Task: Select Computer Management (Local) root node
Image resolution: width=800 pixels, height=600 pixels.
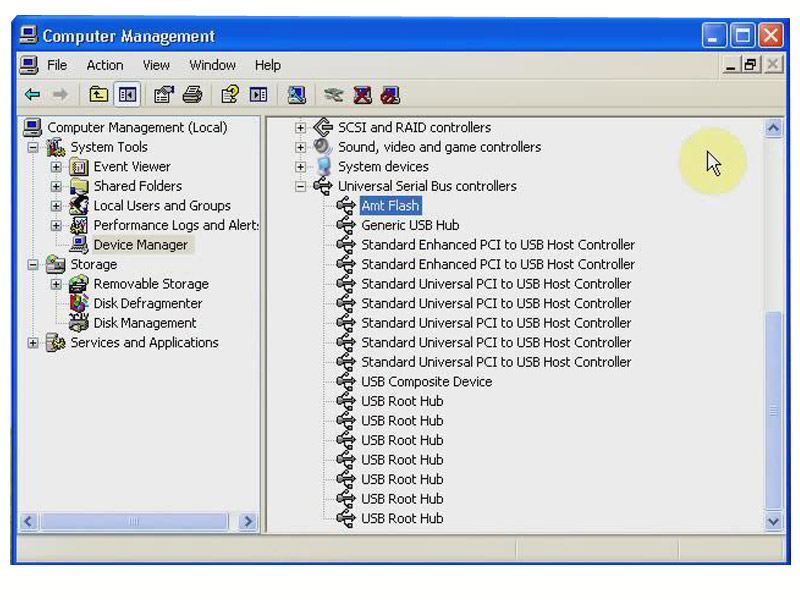Action: pyautogui.click(x=137, y=128)
